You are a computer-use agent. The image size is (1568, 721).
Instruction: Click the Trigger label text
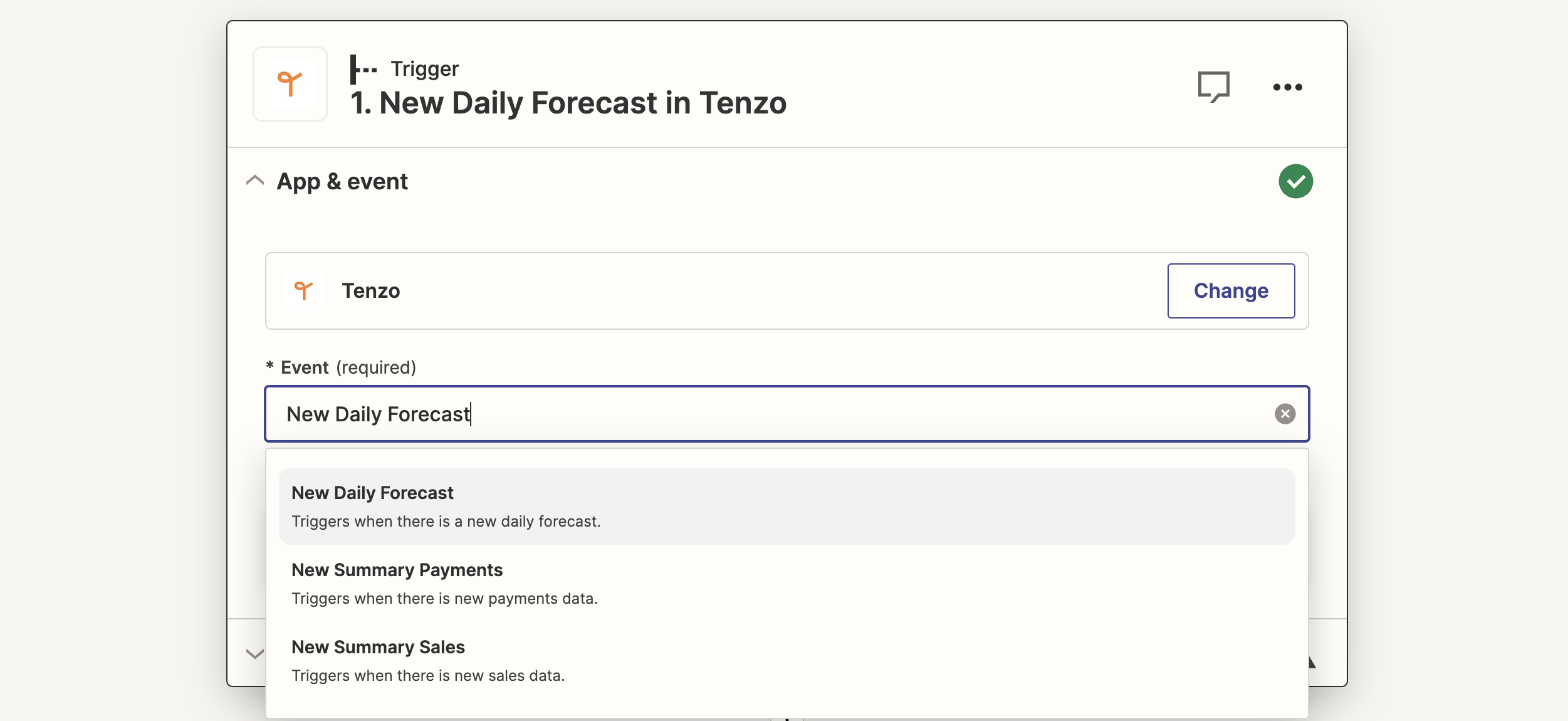425,68
